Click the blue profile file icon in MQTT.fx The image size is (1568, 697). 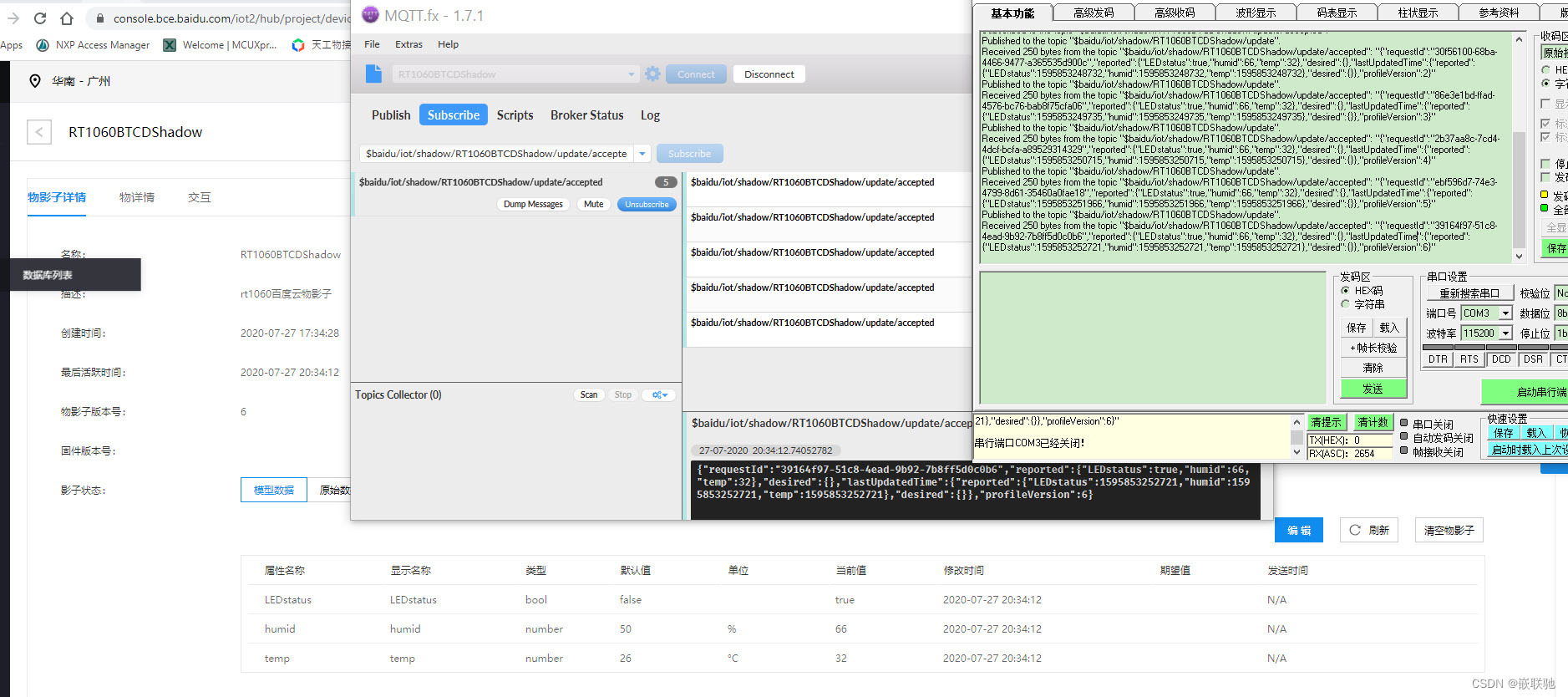click(373, 74)
